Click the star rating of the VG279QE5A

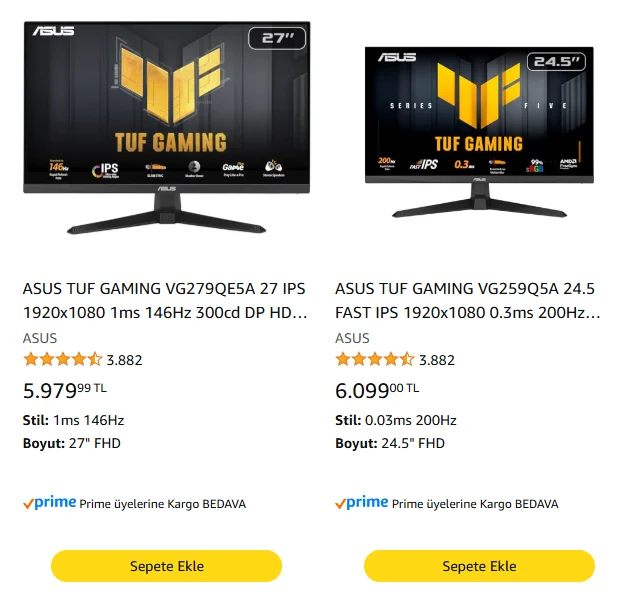pos(62,359)
